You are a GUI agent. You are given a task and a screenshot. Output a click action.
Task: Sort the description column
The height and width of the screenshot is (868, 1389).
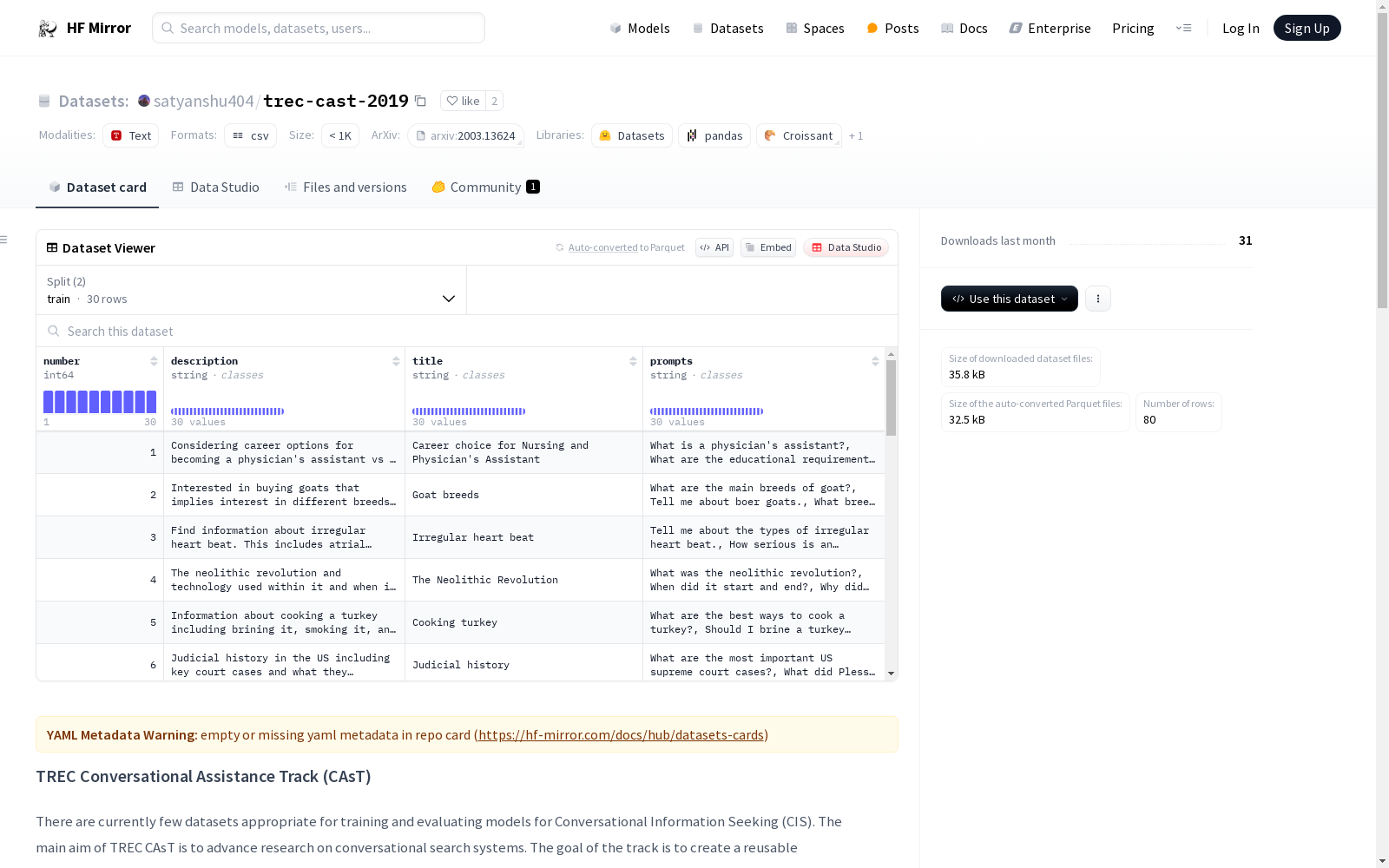pyautogui.click(x=396, y=361)
